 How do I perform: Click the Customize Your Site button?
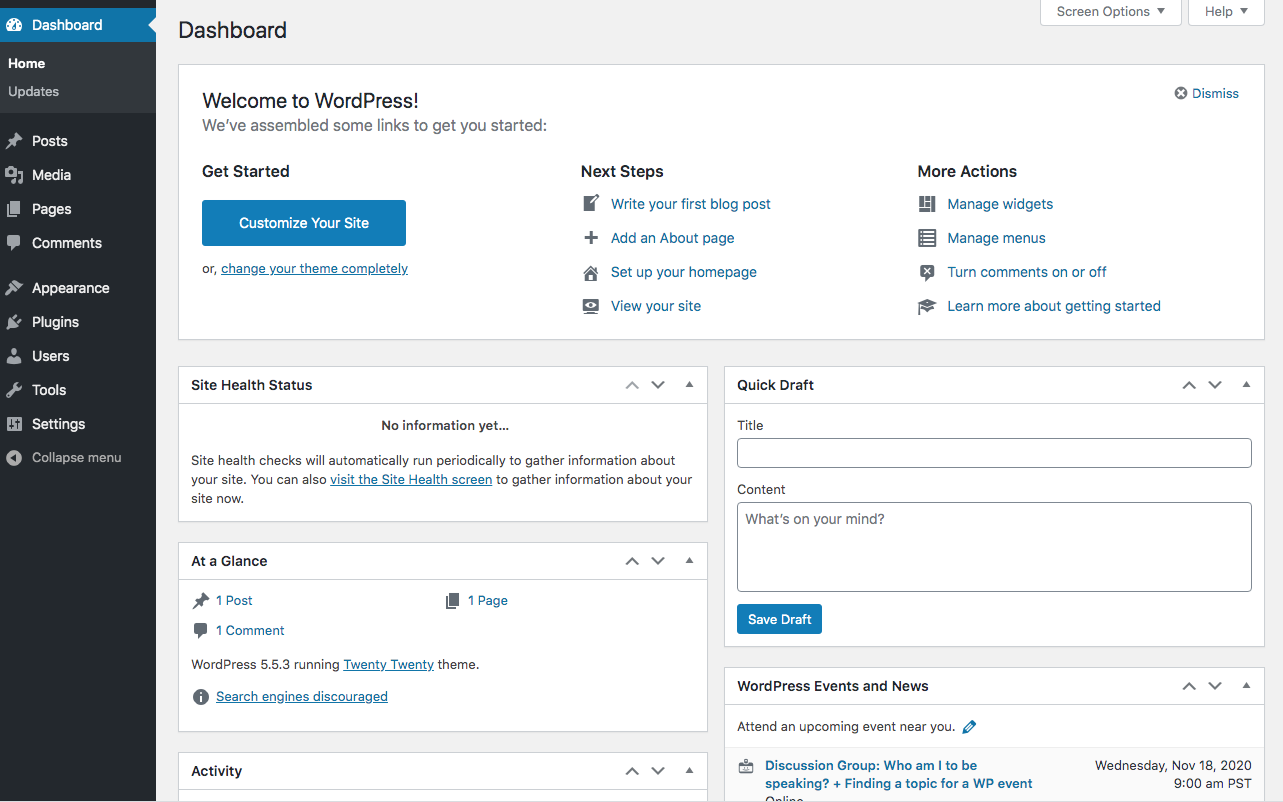304,223
